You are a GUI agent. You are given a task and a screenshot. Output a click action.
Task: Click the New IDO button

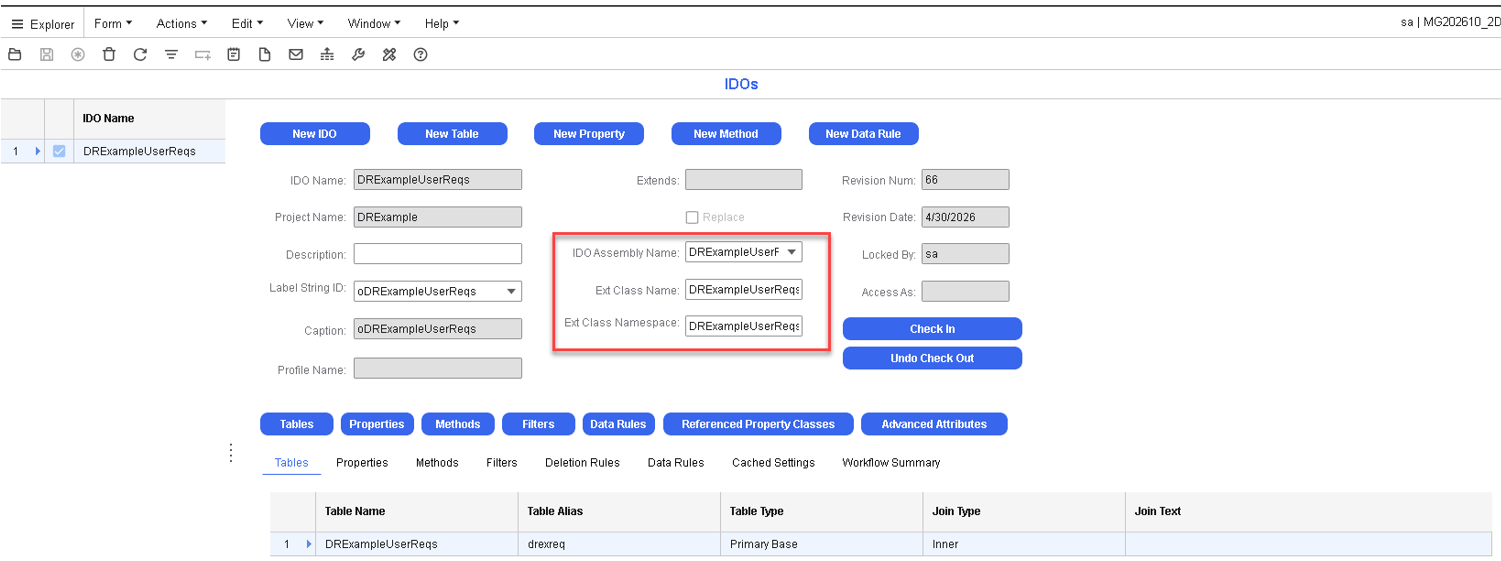coord(315,134)
